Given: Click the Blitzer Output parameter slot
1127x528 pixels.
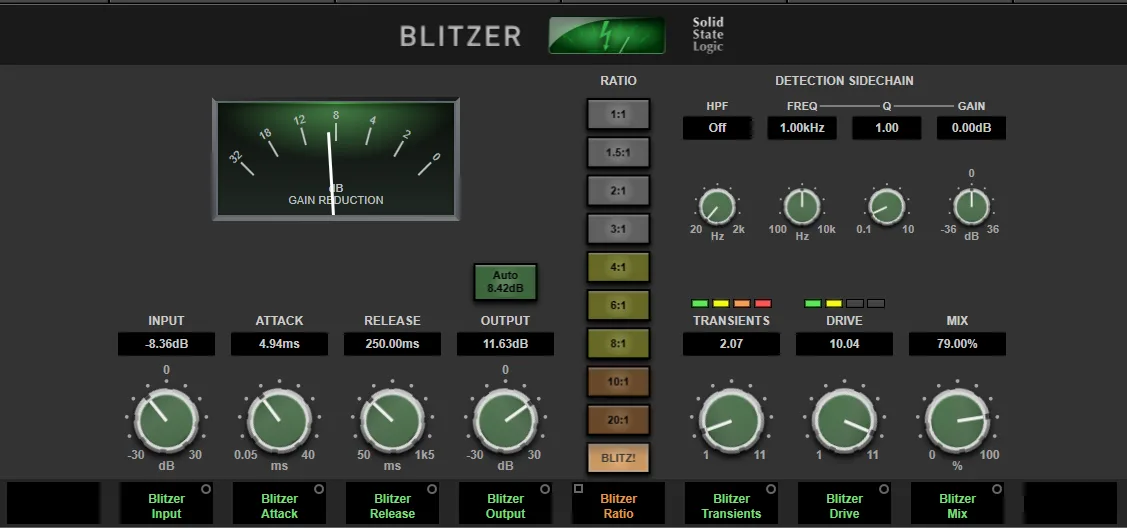Looking at the screenshot, I should coord(505,503).
